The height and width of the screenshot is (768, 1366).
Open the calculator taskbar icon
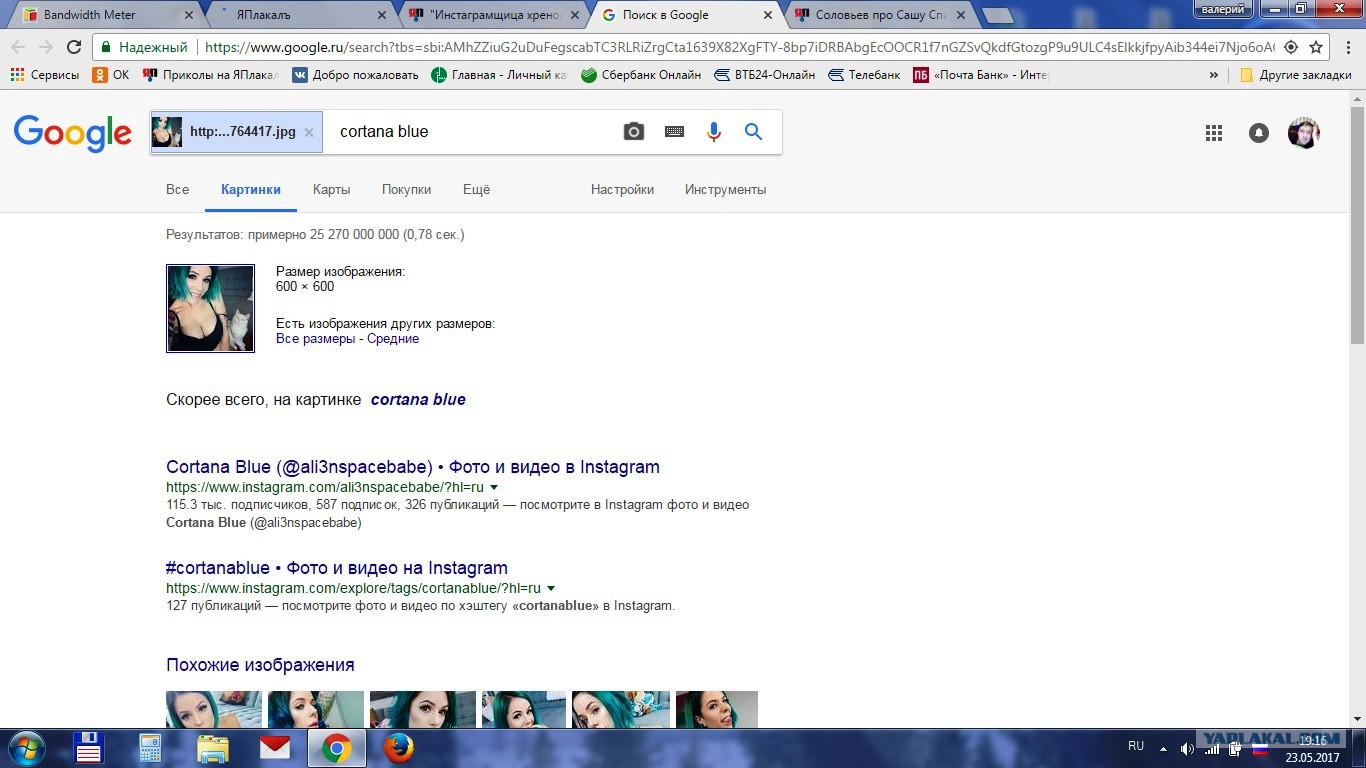click(x=151, y=749)
